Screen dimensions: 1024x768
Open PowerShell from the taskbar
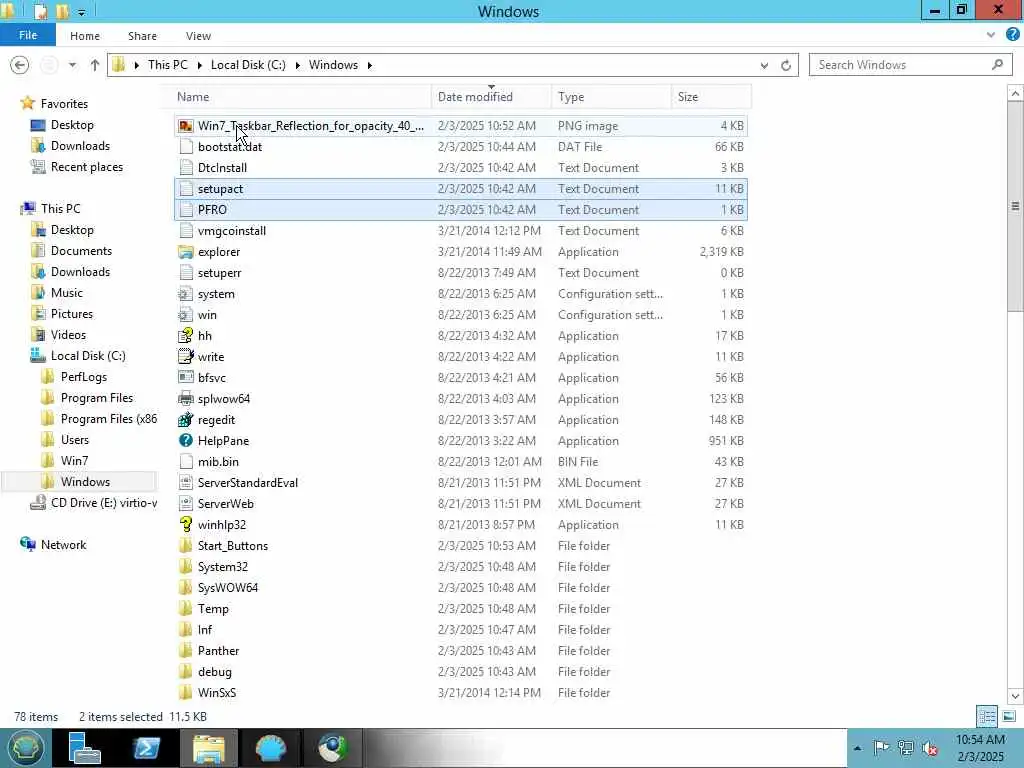(146, 748)
